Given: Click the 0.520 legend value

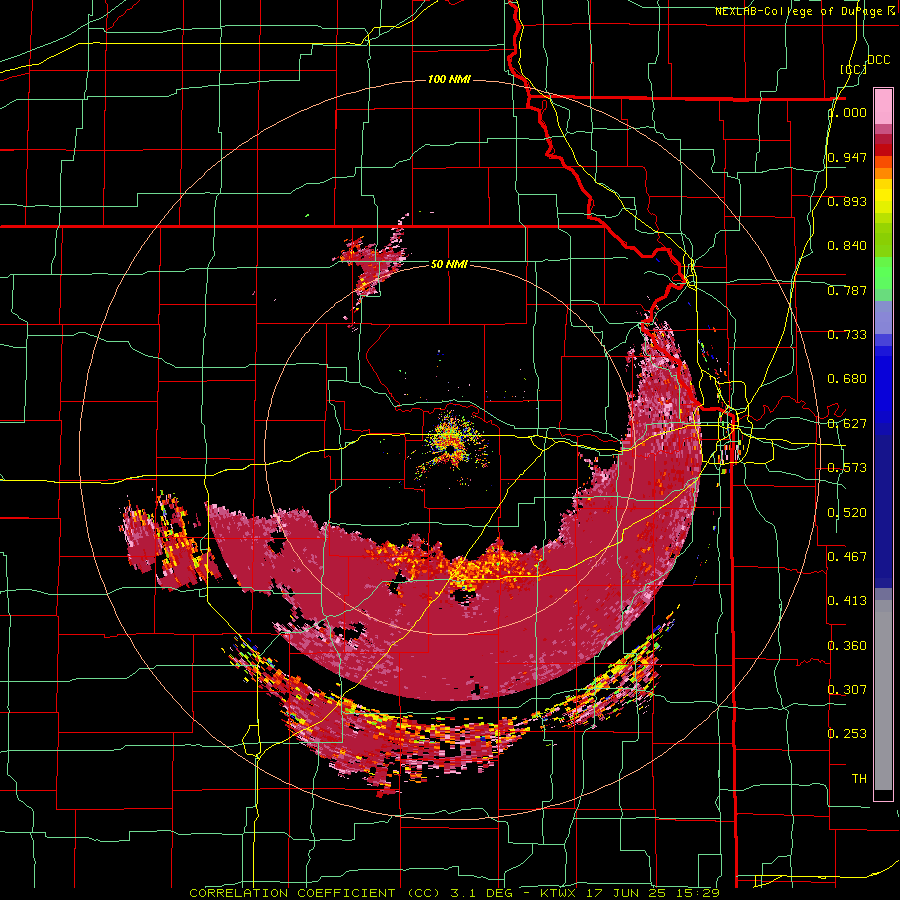Looking at the screenshot, I should (x=847, y=513).
